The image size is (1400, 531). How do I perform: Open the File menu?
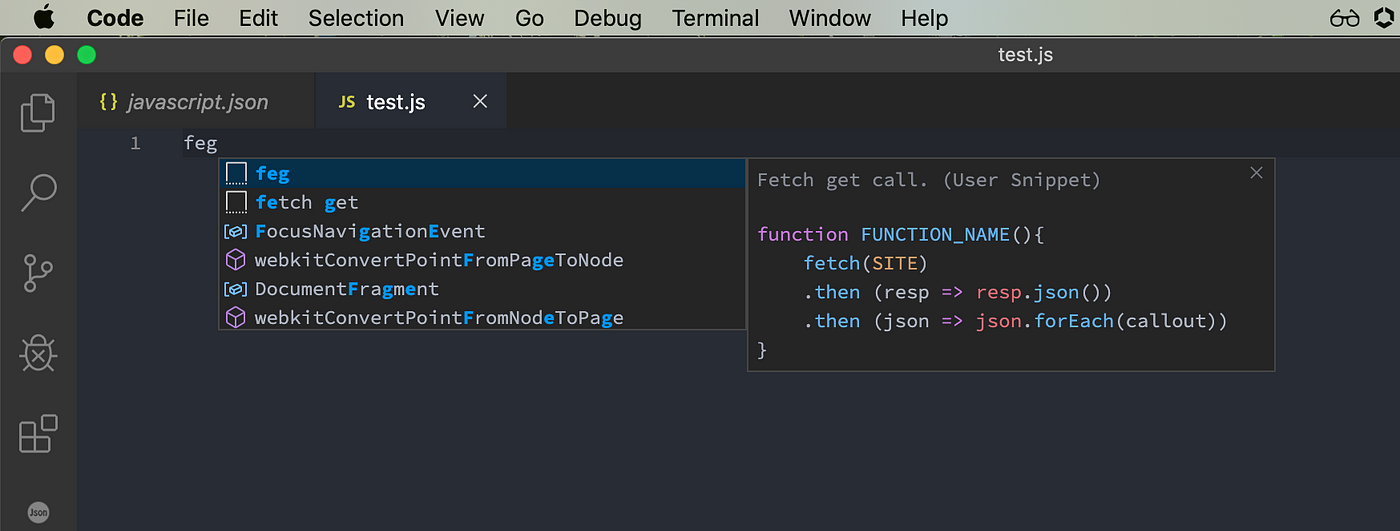[x=191, y=18]
